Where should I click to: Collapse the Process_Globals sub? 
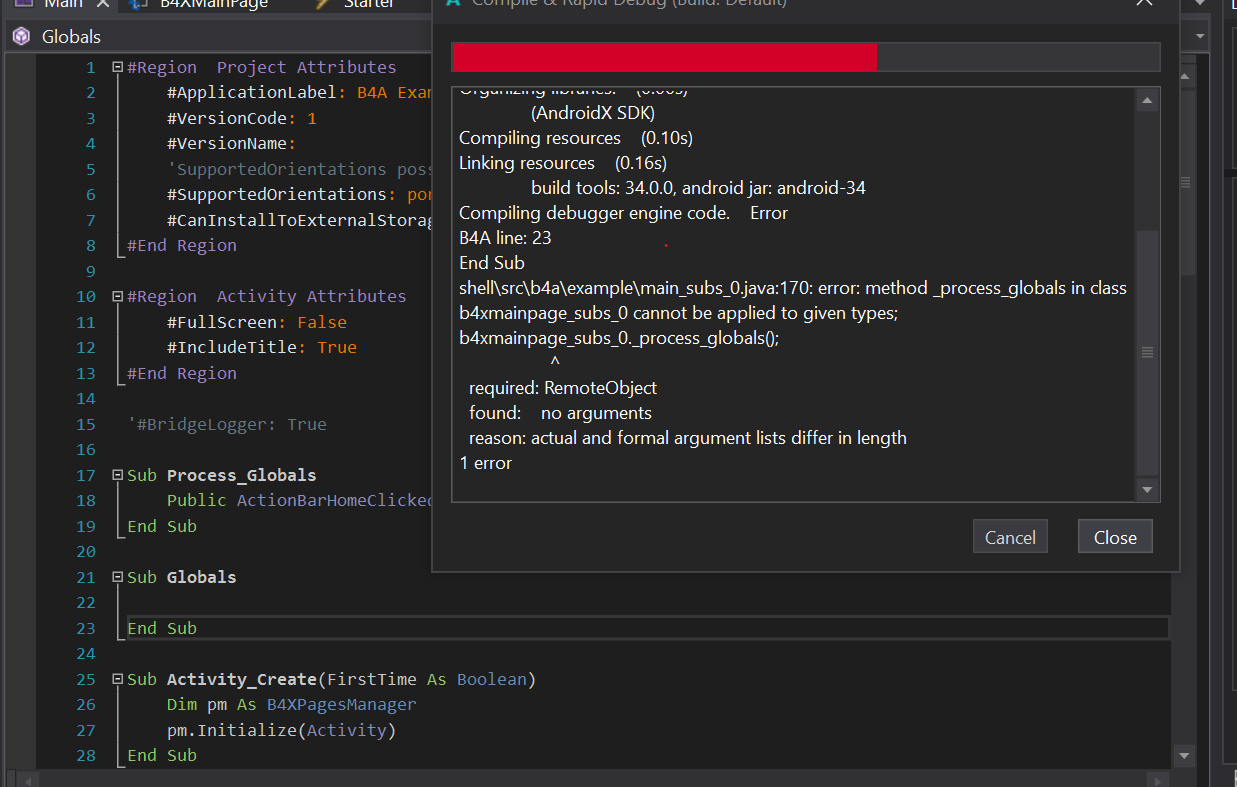[118, 476]
